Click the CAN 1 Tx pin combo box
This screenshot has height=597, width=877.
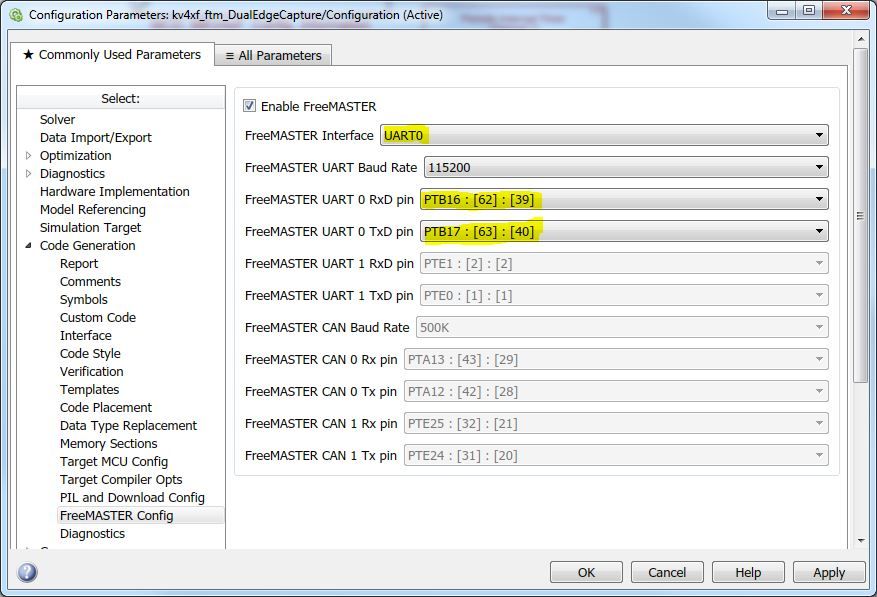[x=616, y=455]
